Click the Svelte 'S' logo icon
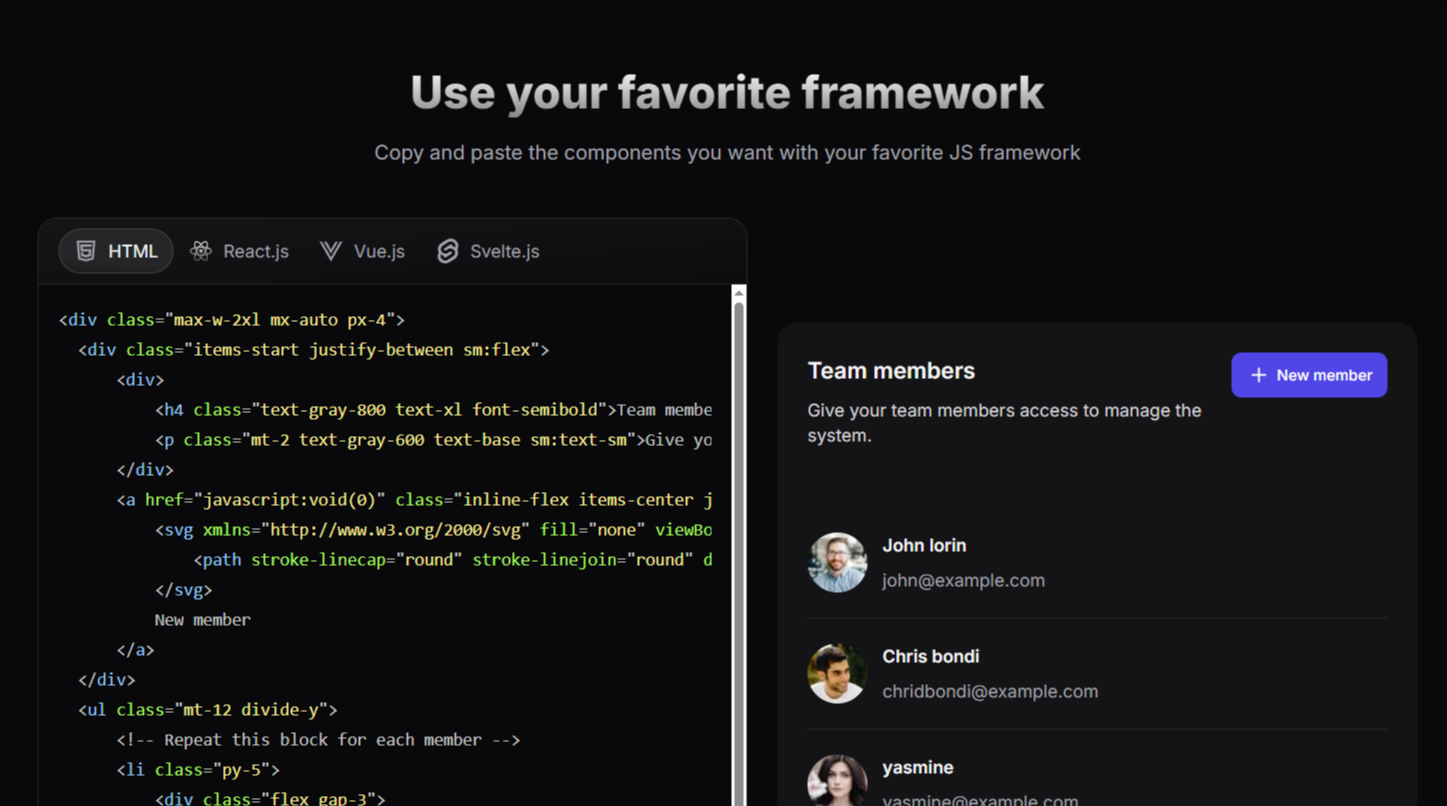Viewport: 1447px width, 806px height. coord(447,251)
